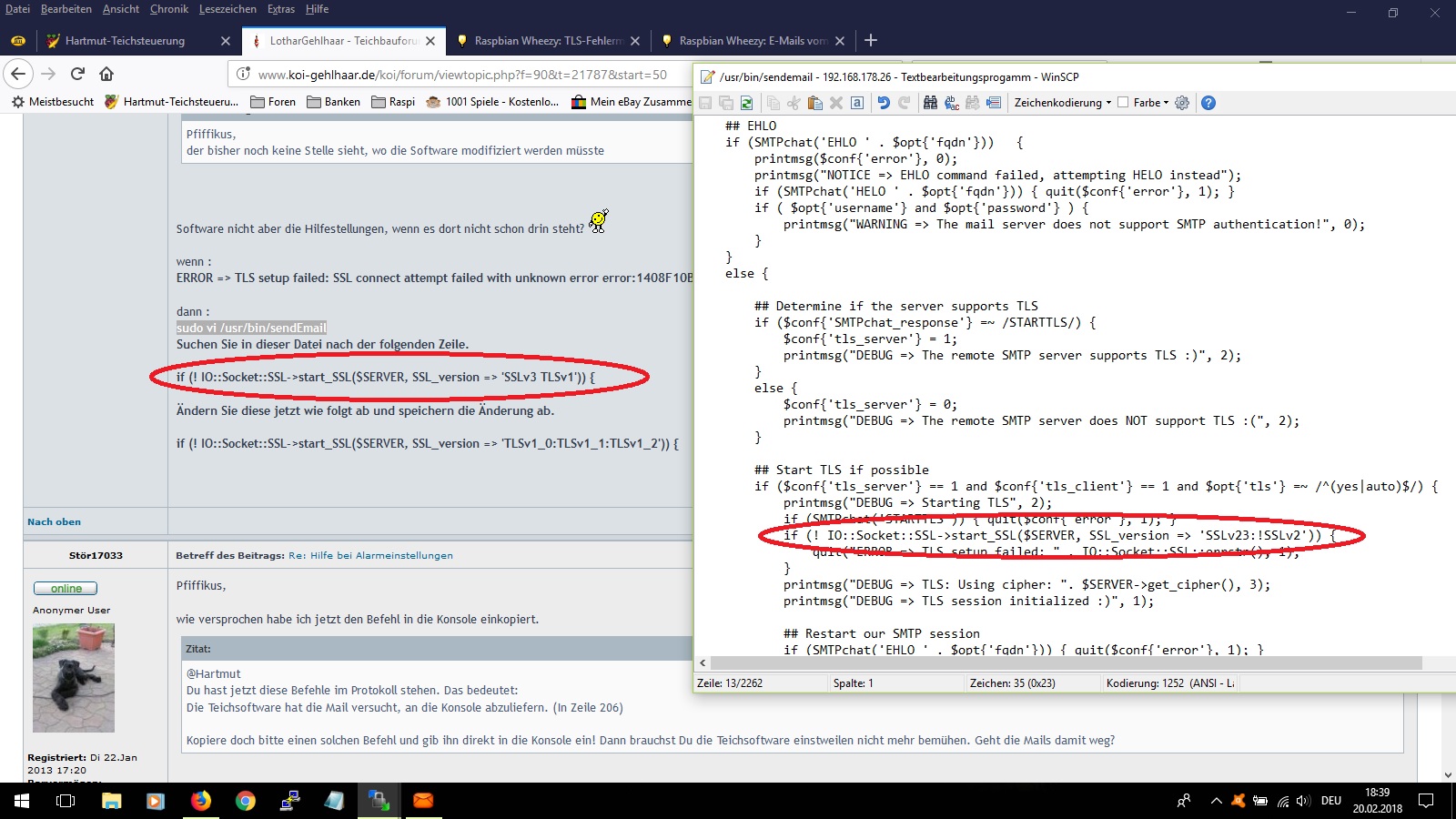The image size is (1456, 819).
Task: Open the Lesezeichen menu
Action: [227, 9]
